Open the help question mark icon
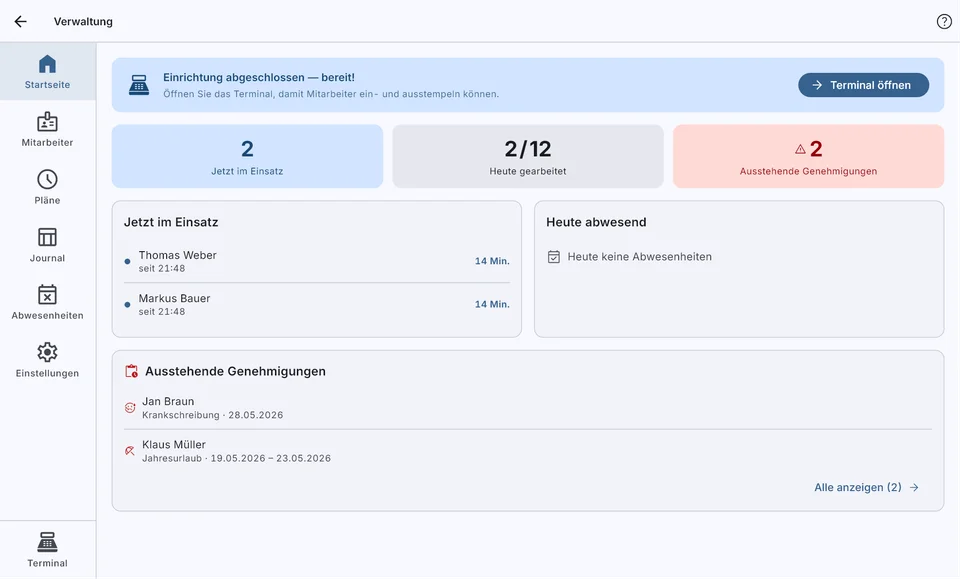The width and height of the screenshot is (960, 579). [x=944, y=21]
